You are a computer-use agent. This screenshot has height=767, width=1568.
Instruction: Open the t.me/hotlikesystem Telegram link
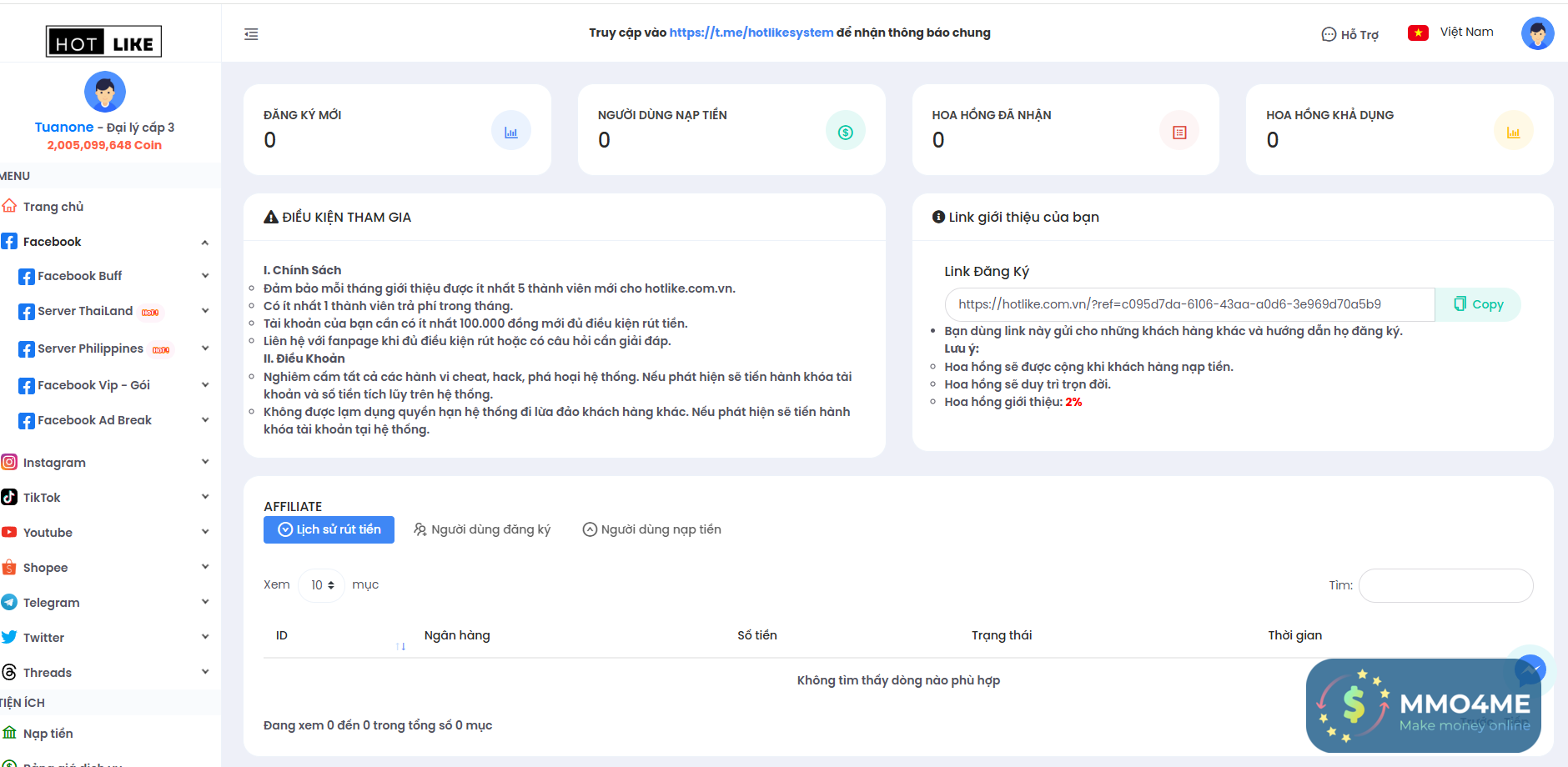click(751, 33)
